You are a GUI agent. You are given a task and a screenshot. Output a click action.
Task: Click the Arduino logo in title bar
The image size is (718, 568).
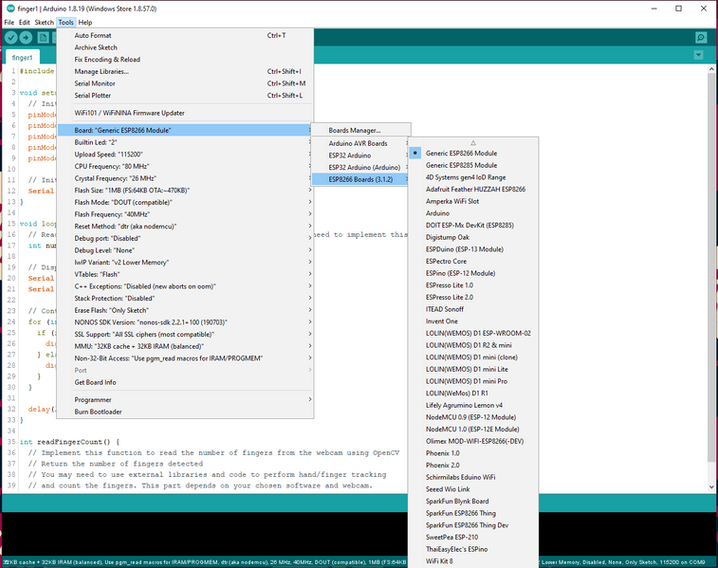click(x=11, y=8)
